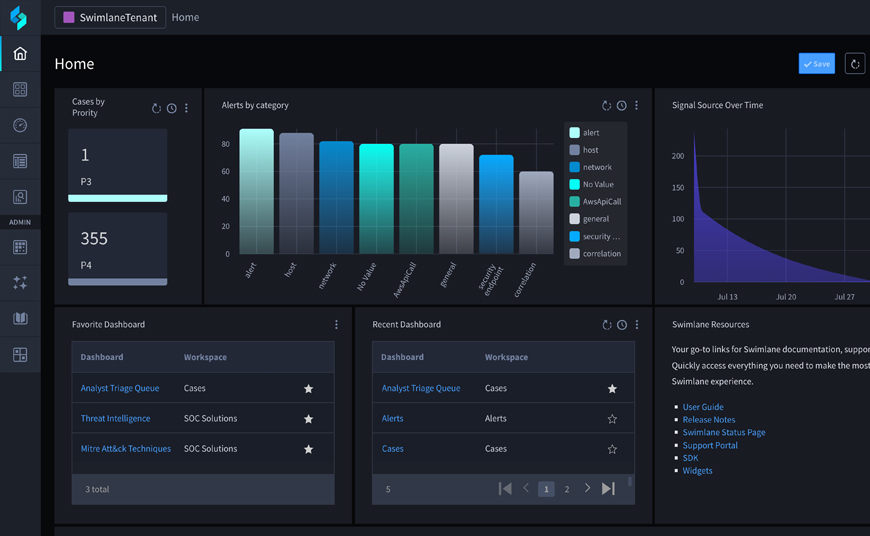Open the book documentation sidebar icon
The width and height of the screenshot is (870, 536).
point(20,318)
